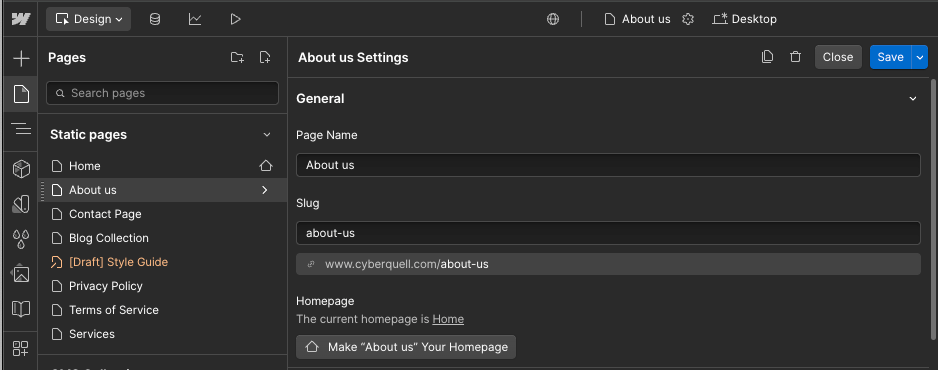The width and height of the screenshot is (938, 370).
Task: Open the Navigator panel icon
Action: click(x=21, y=129)
